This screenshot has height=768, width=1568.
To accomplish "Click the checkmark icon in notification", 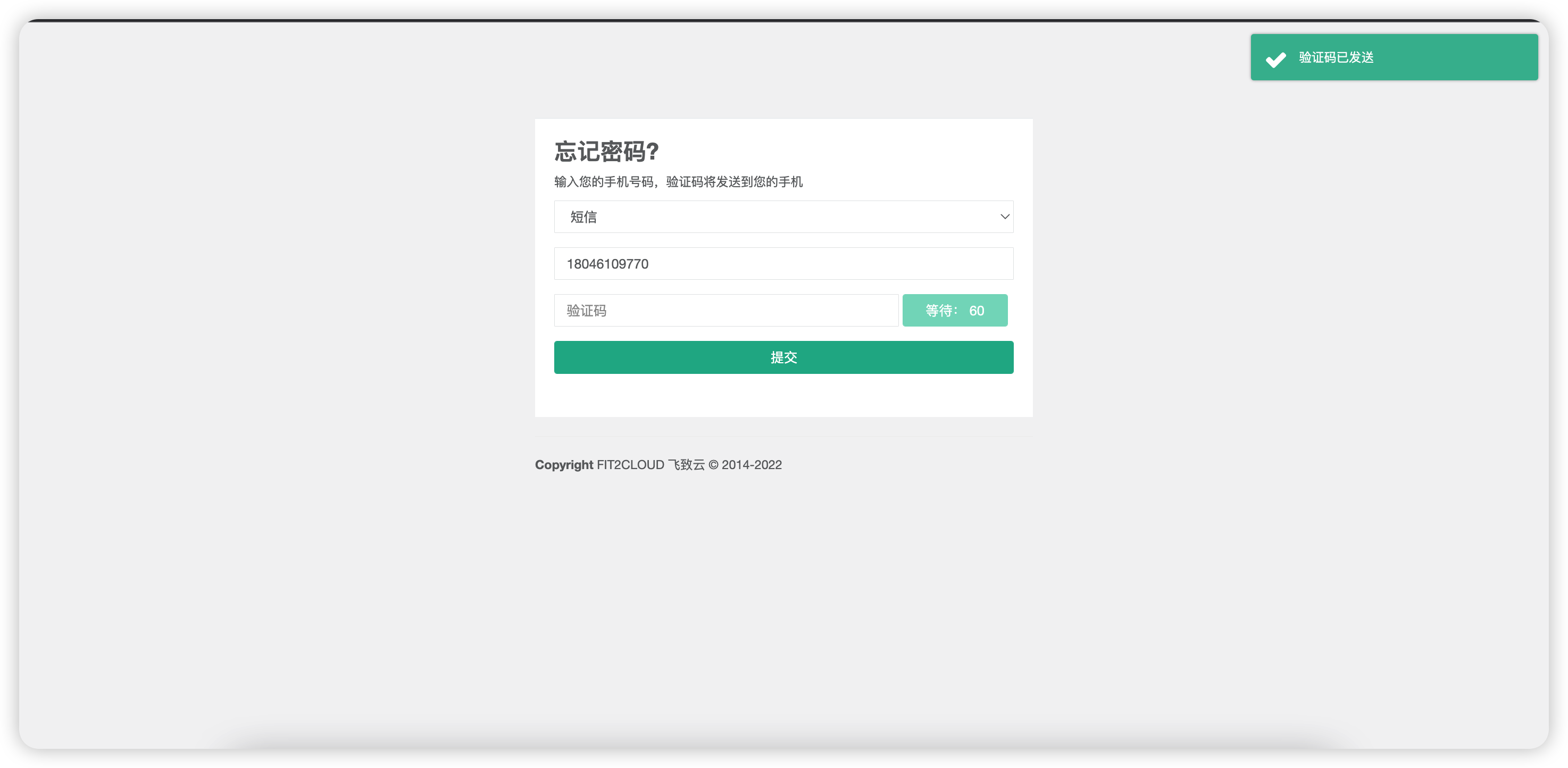I will (1276, 59).
